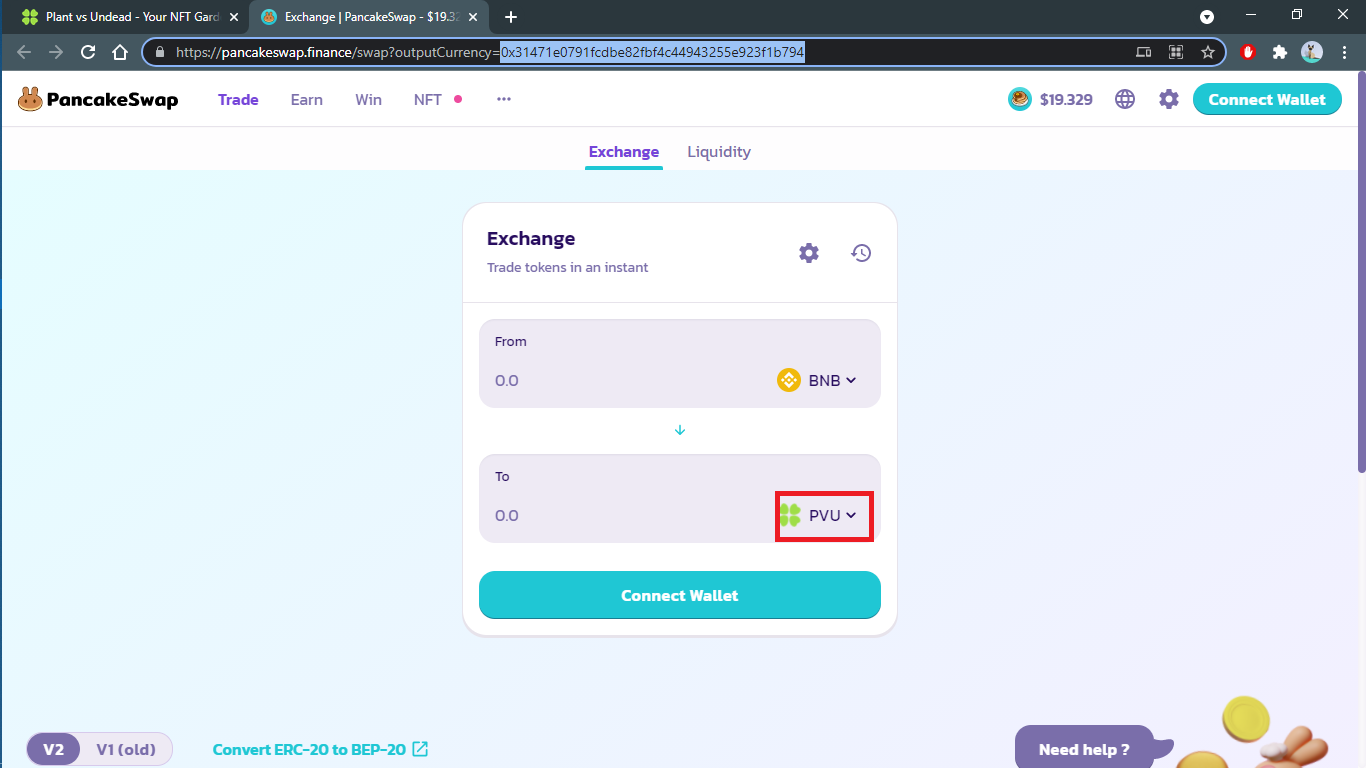The image size is (1366, 768).
Task: Close the Plant vs Undead tab
Action: tap(234, 17)
